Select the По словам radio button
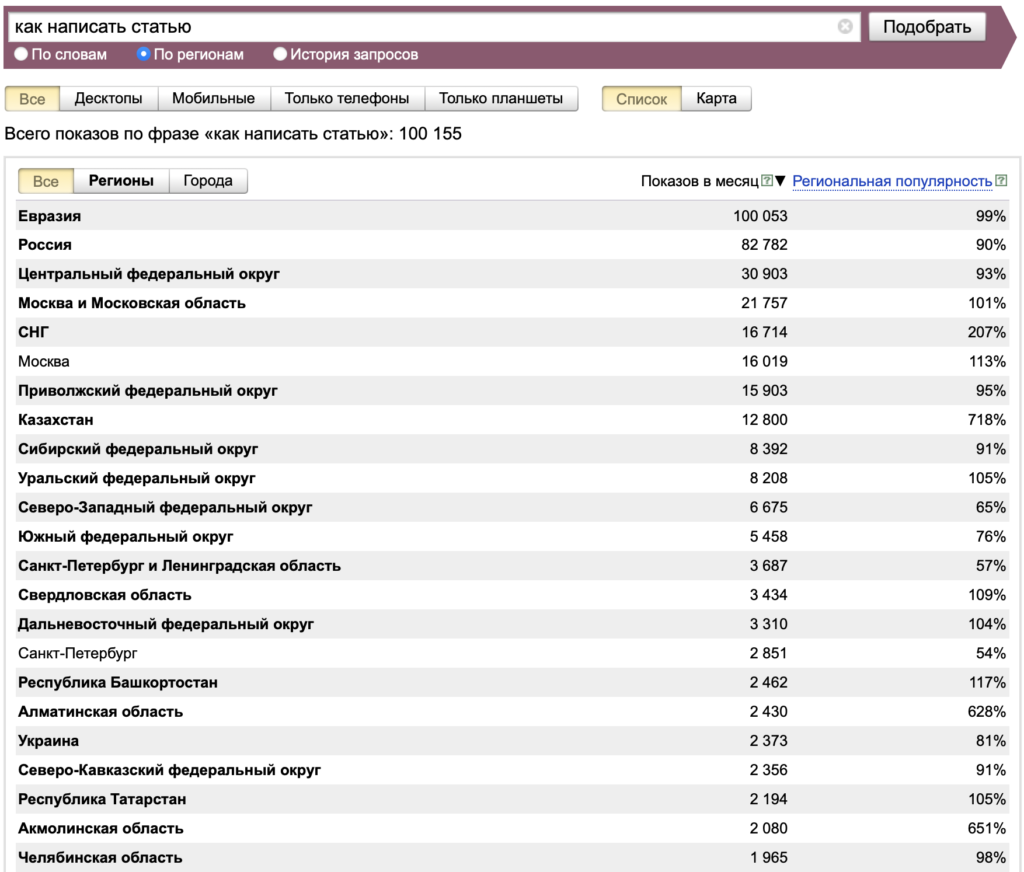Image resolution: width=1024 pixels, height=872 pixels. coord(21,54)
